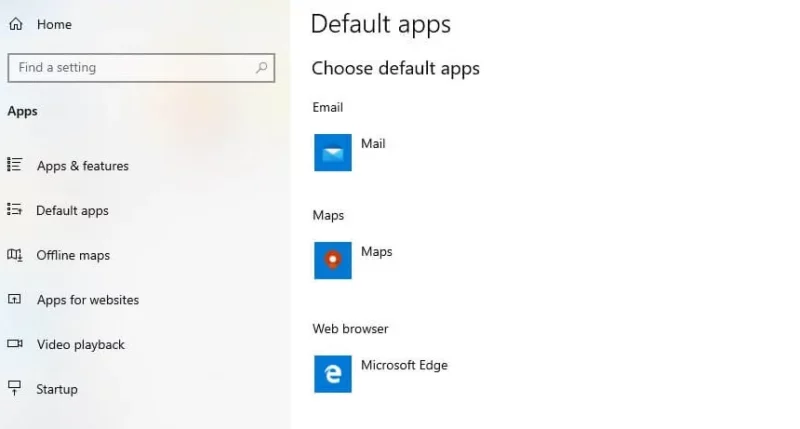Focus the Find a setting search box

coord(141,68)
